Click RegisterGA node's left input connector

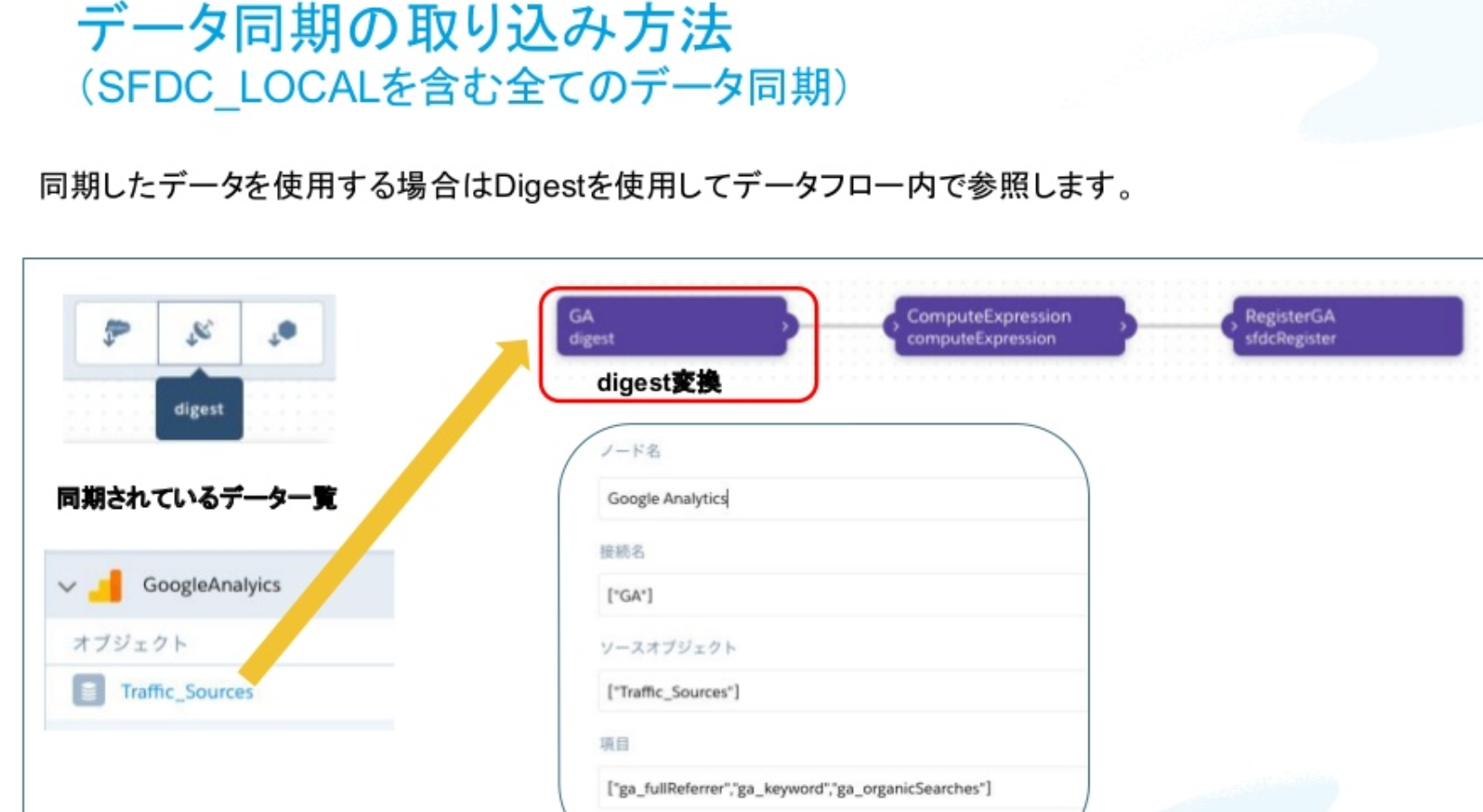tap(1234, 326)
